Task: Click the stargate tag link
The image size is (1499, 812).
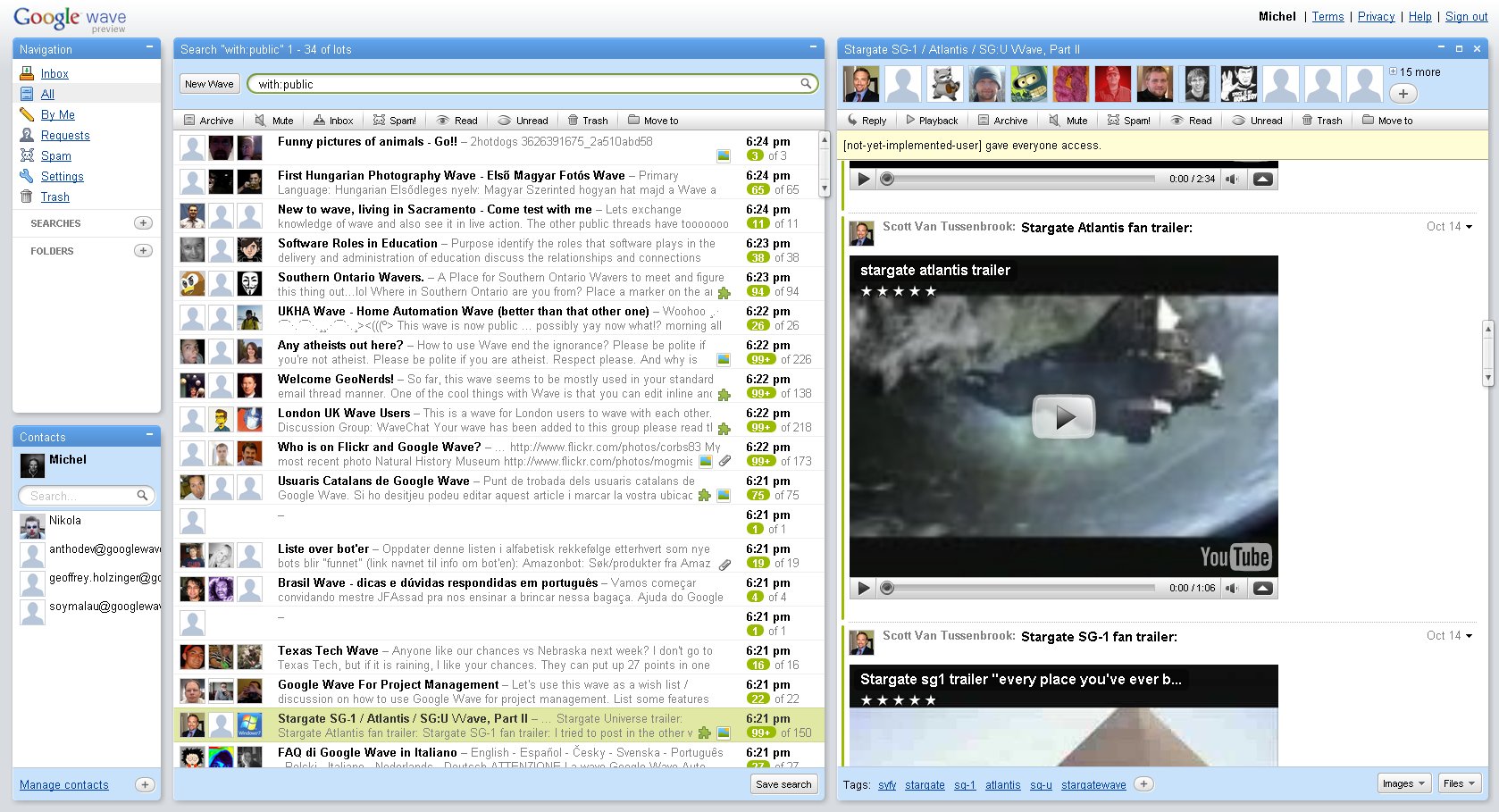Action: tap(925, 785)
